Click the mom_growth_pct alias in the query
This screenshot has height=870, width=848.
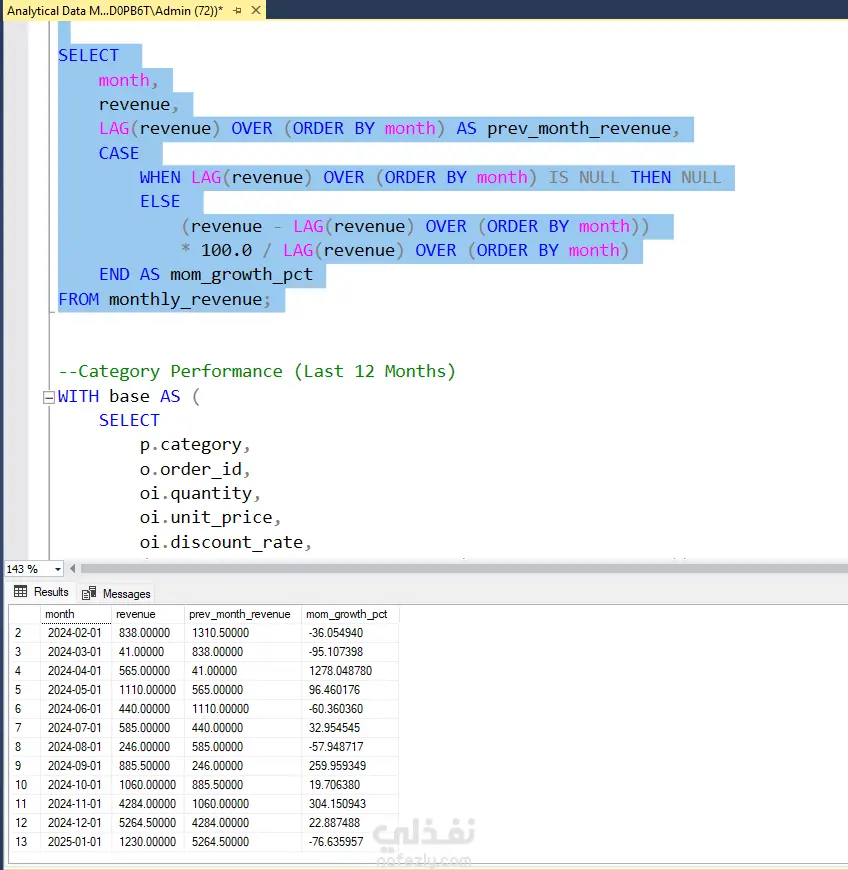click(x=241, y=275)
